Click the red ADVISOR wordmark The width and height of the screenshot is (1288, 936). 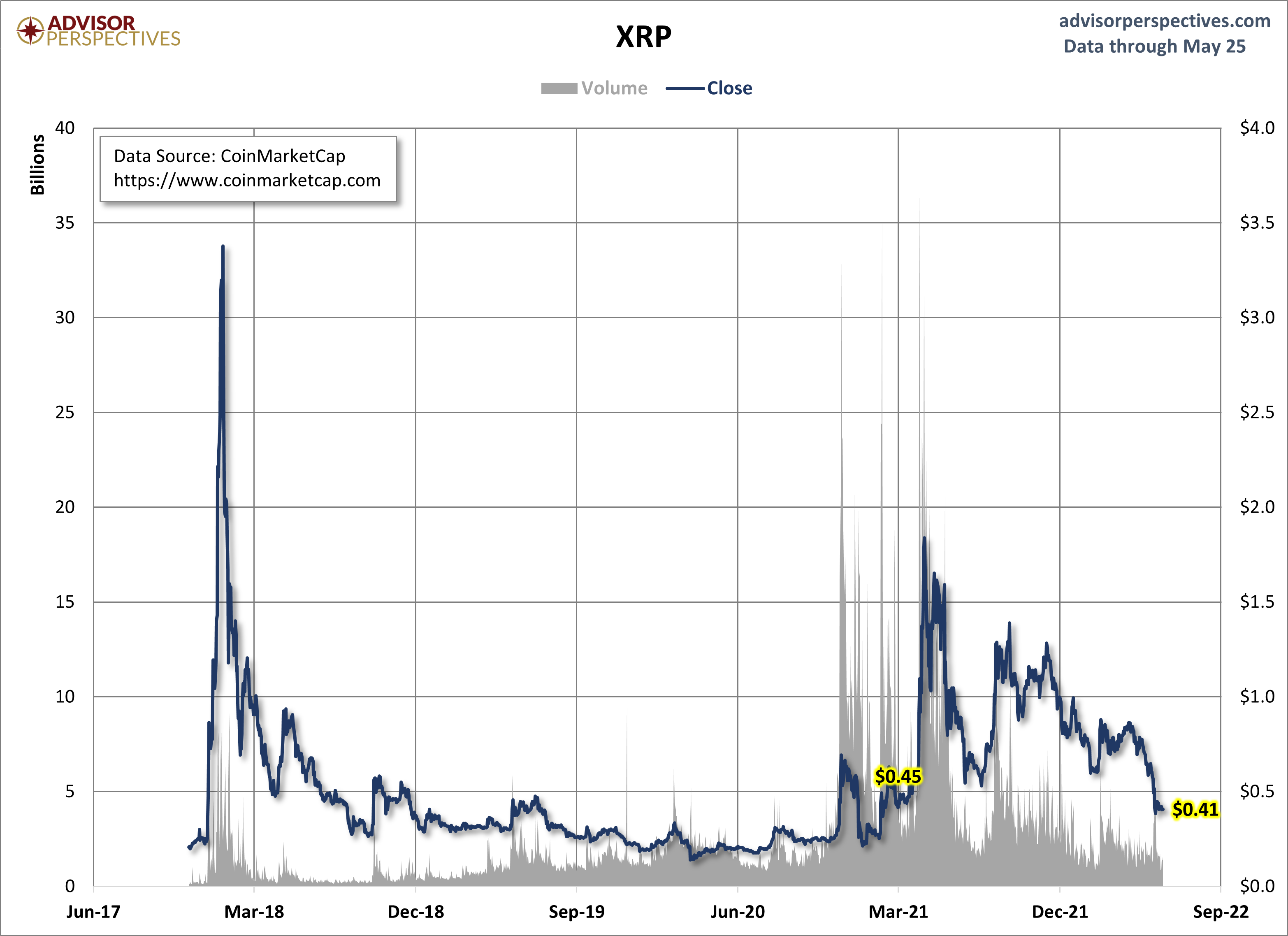[x=91, y=23]
